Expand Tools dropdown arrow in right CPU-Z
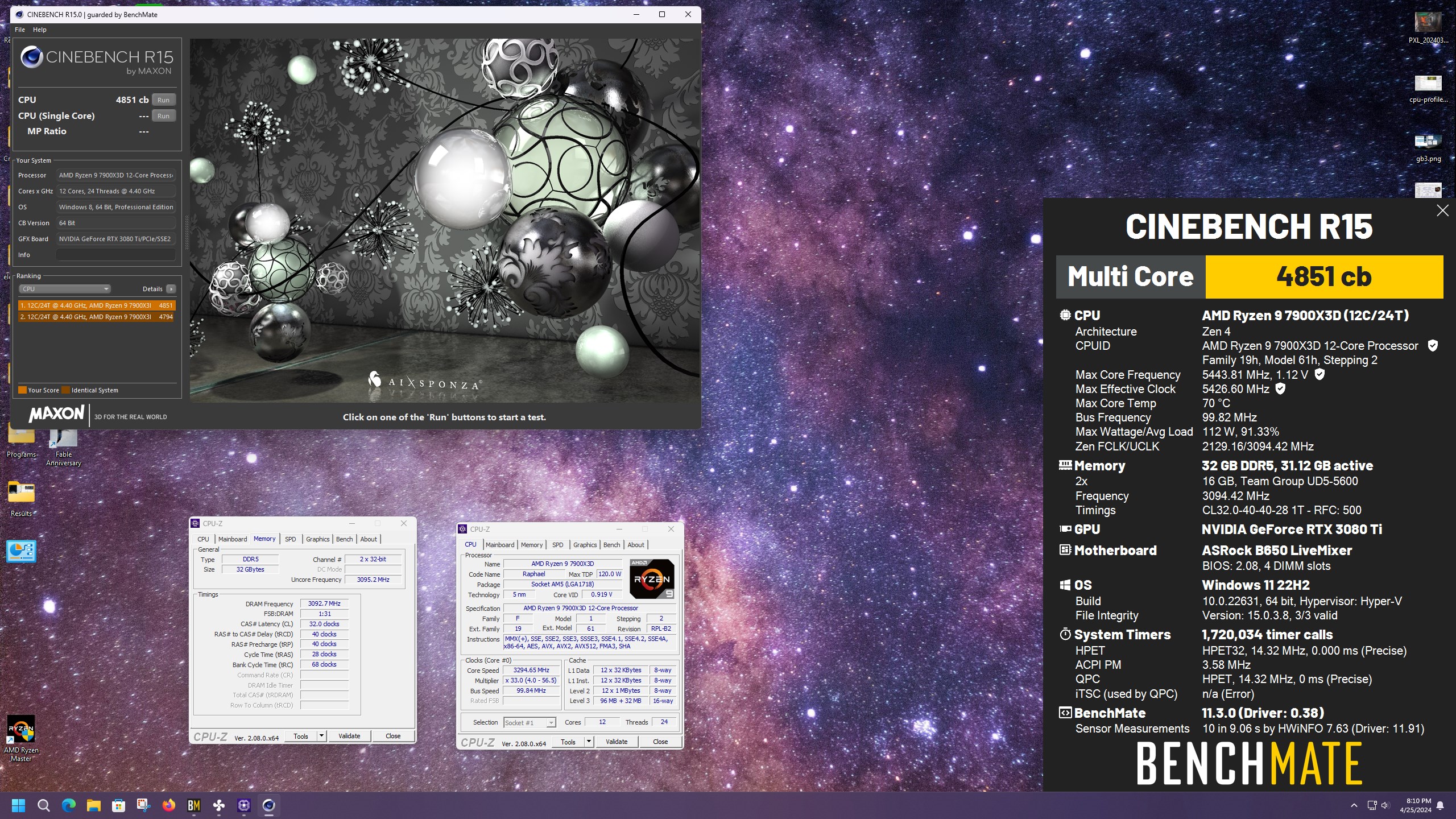The width and height of the screenshot is (1456, 819). (x=589, y=742)
